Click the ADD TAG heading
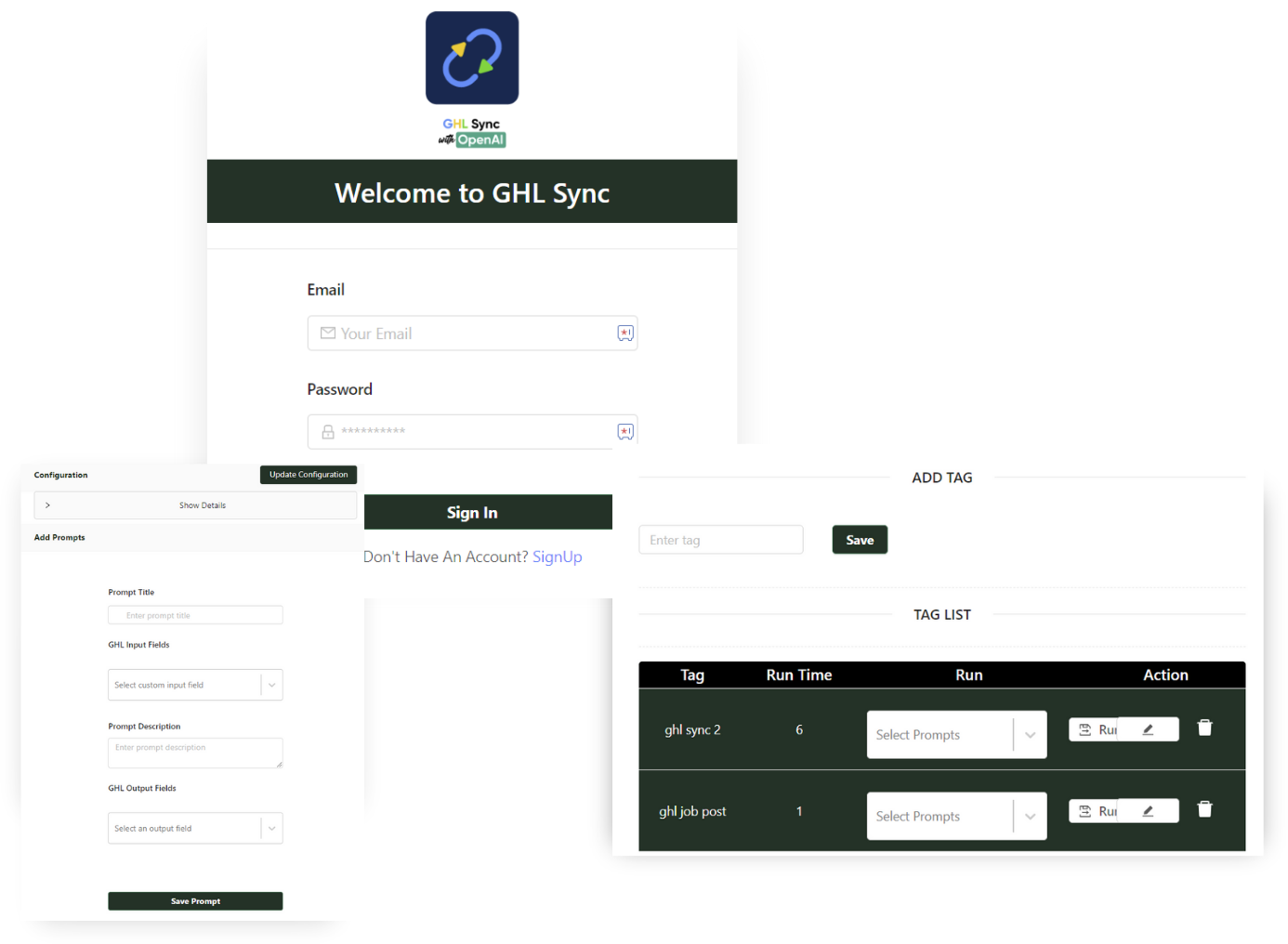This screenshot has width=1288, height=944. [942, 478]
